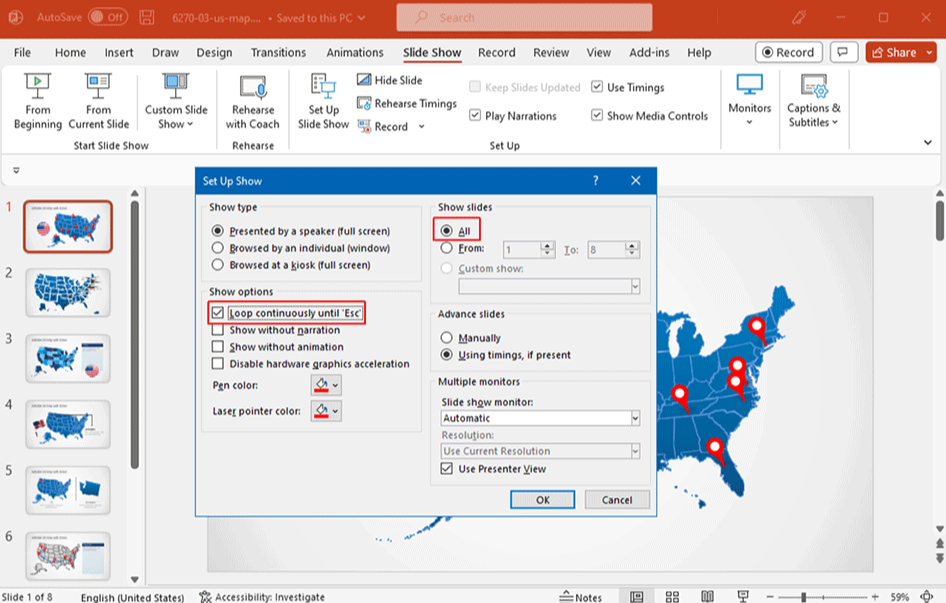
Task: Click the Share button
Action: click(x=894, y=53)
